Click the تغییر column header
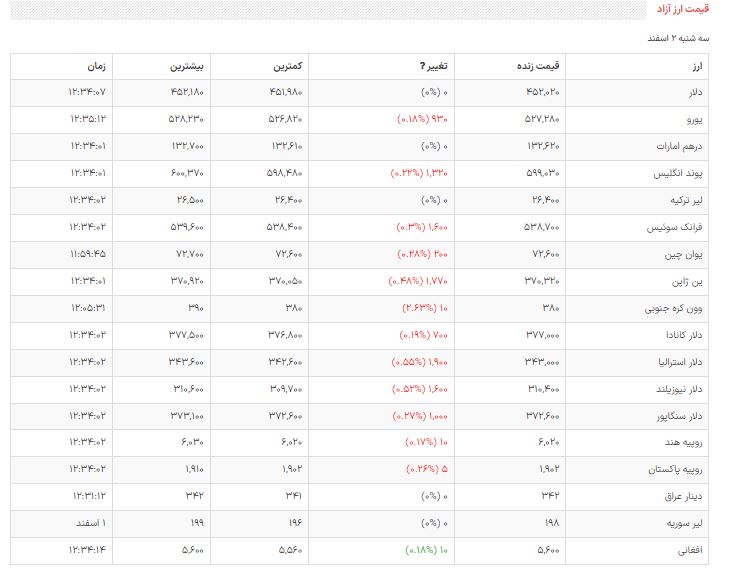Screen dimensions: 749x570 coord(434,66)
